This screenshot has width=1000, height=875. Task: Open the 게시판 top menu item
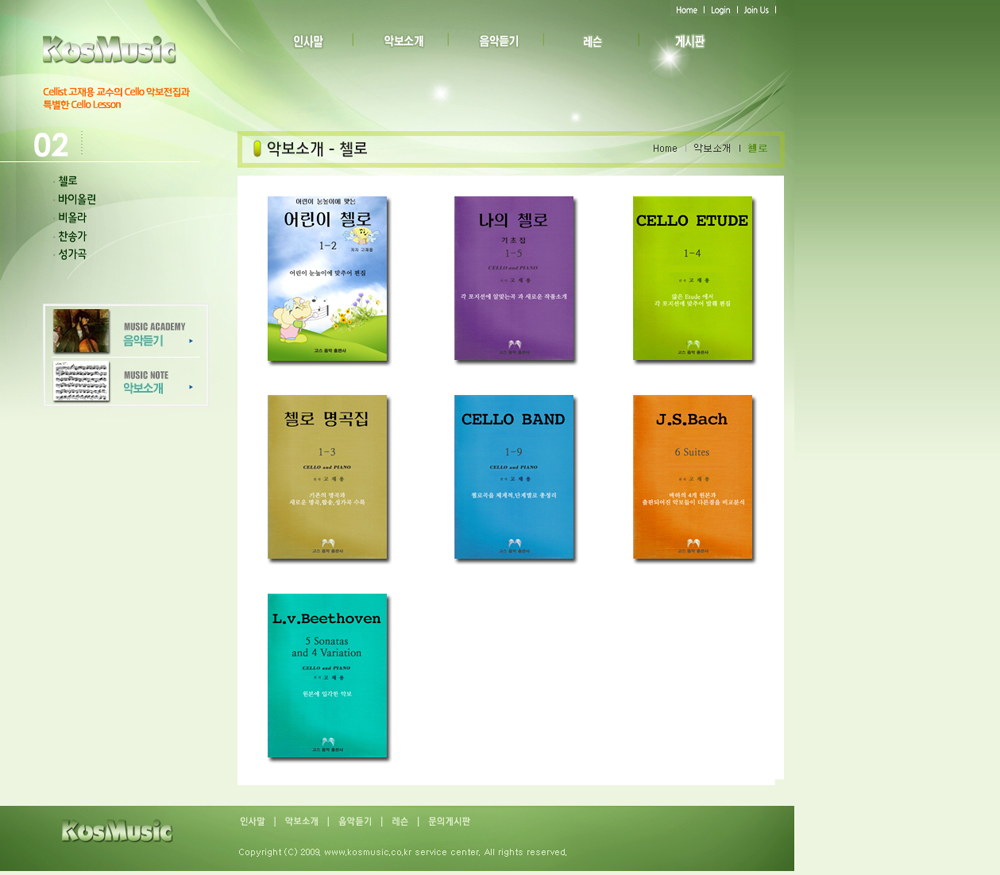pos(689,42)
